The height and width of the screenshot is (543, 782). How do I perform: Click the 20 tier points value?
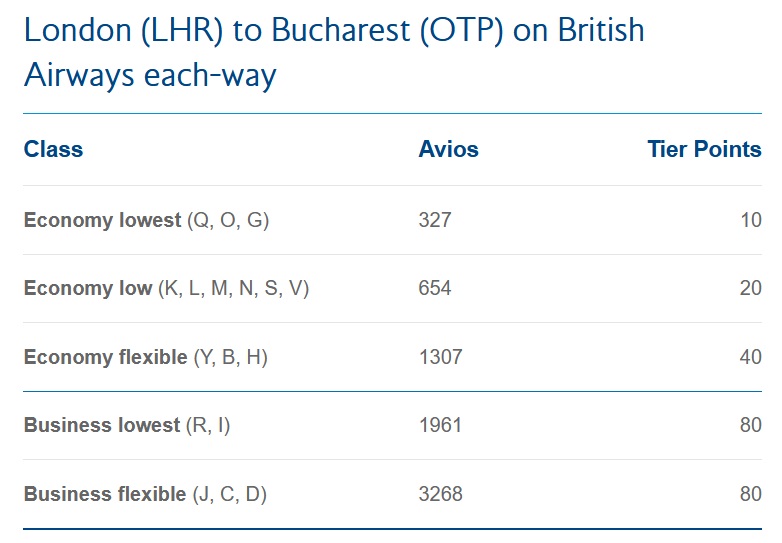[x=750, y=288]
